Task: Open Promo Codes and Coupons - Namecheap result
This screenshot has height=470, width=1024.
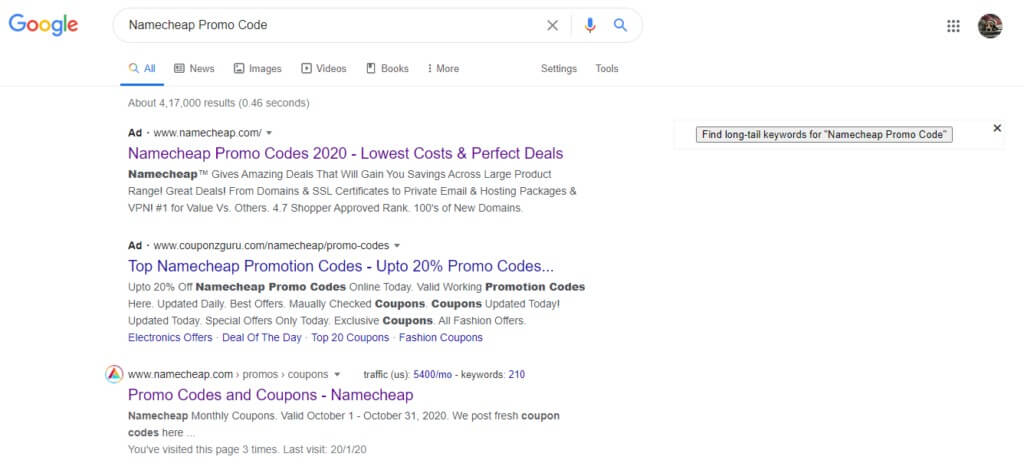Action: click(x=270, y=395)
